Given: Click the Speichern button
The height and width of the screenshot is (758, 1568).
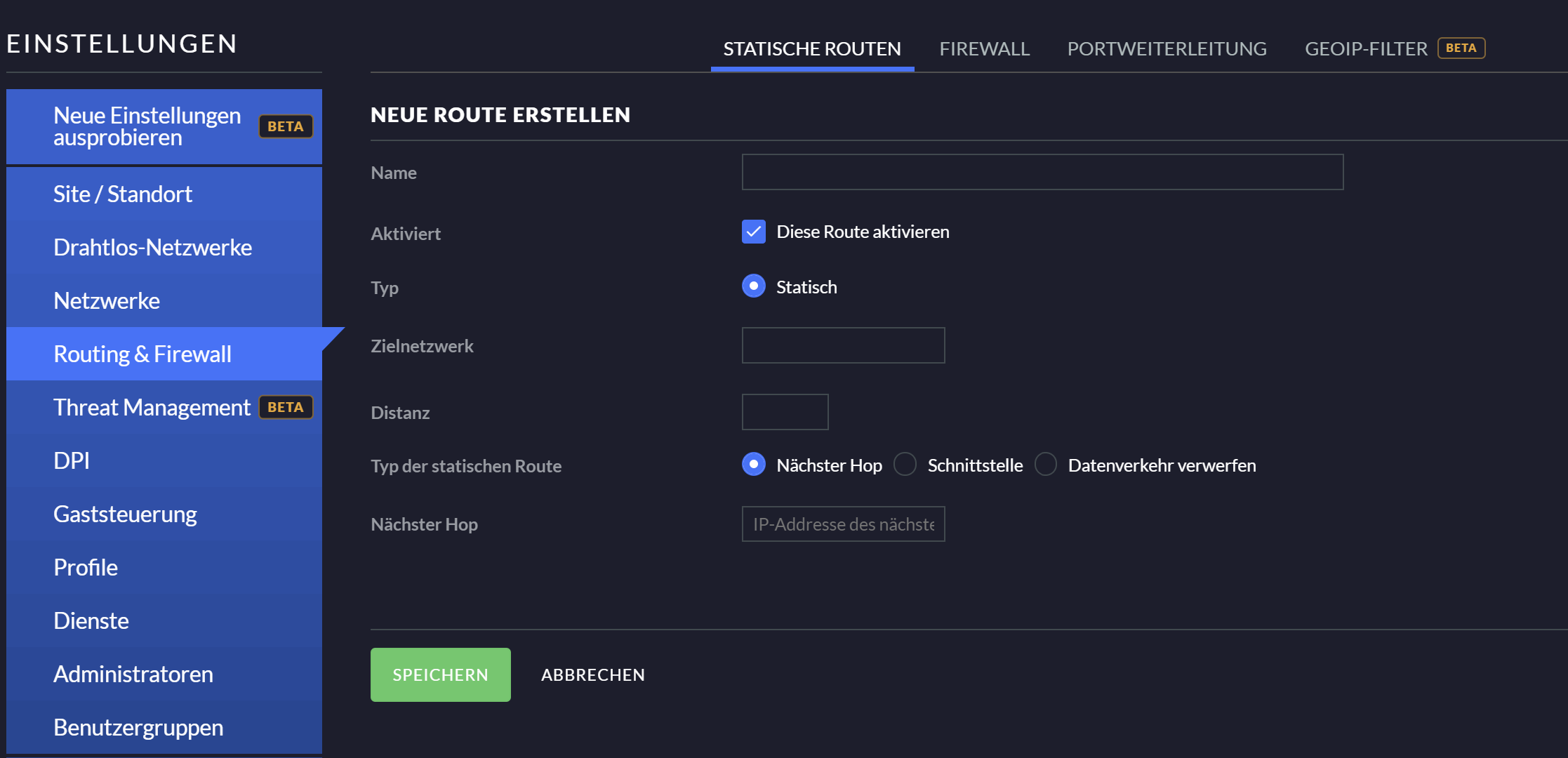Looking at the screenshot, I should [440, 674].
